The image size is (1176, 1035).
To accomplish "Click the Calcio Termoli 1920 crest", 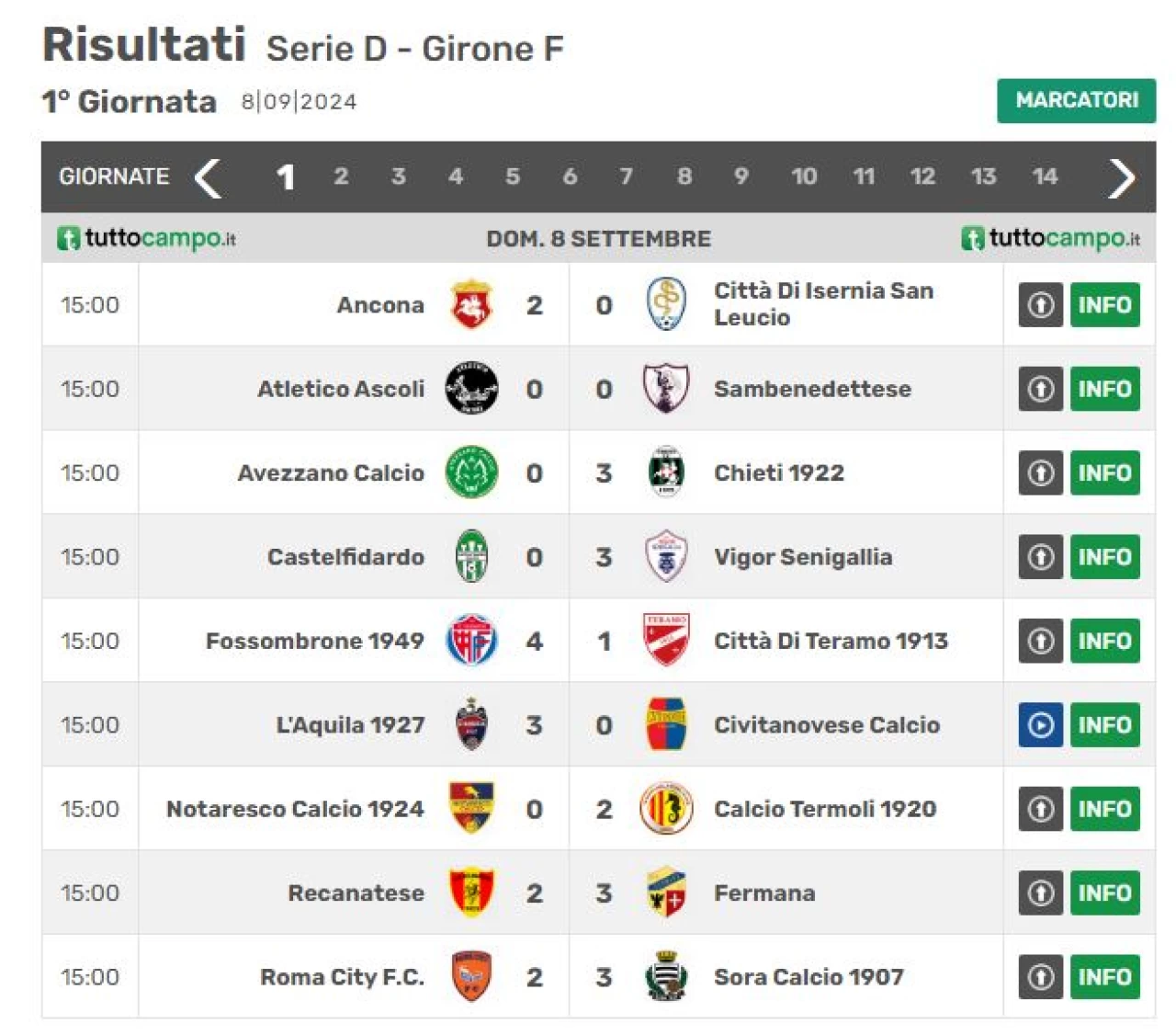I will [666, 808].
